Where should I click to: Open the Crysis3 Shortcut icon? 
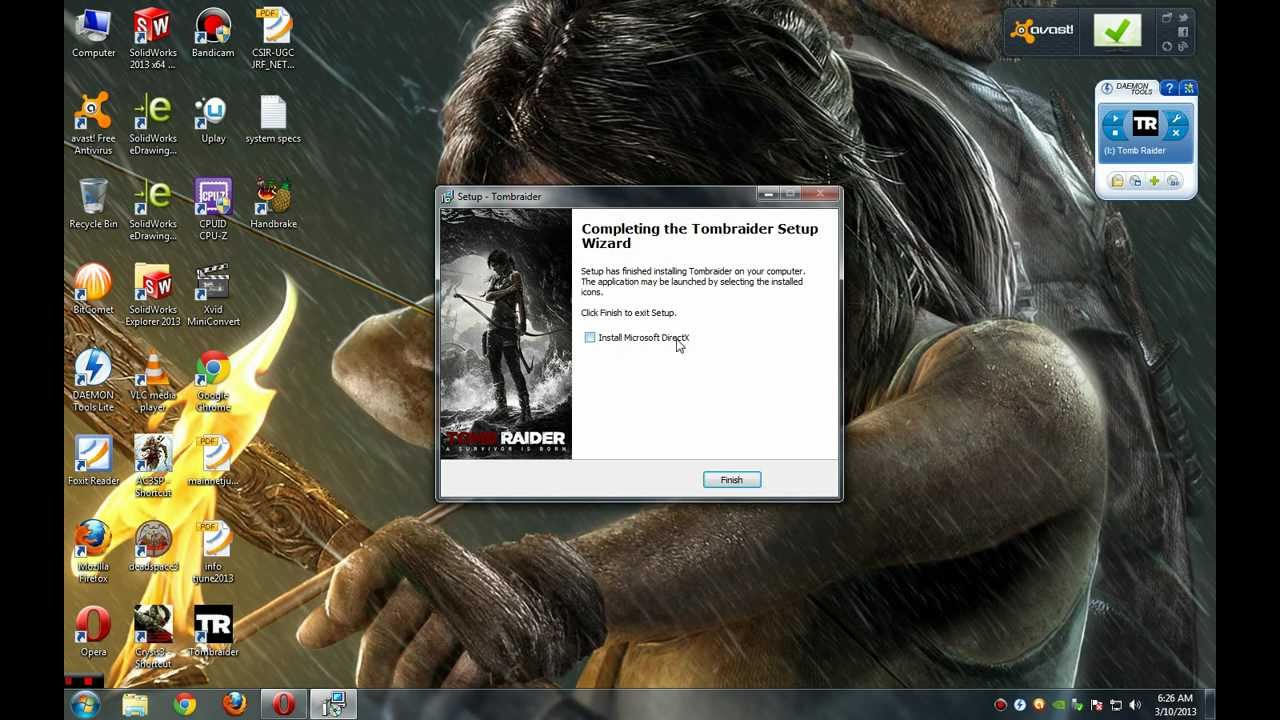tap(153, 638)
